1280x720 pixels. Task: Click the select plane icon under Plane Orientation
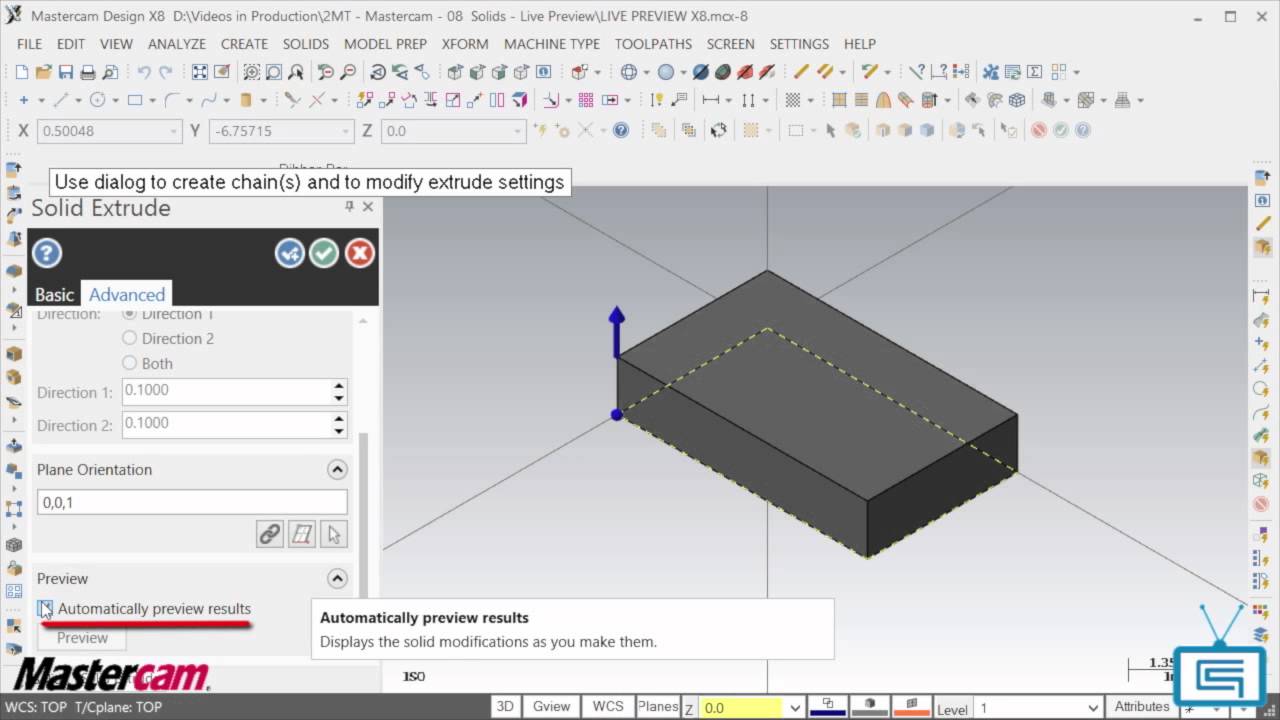point(302,534)
